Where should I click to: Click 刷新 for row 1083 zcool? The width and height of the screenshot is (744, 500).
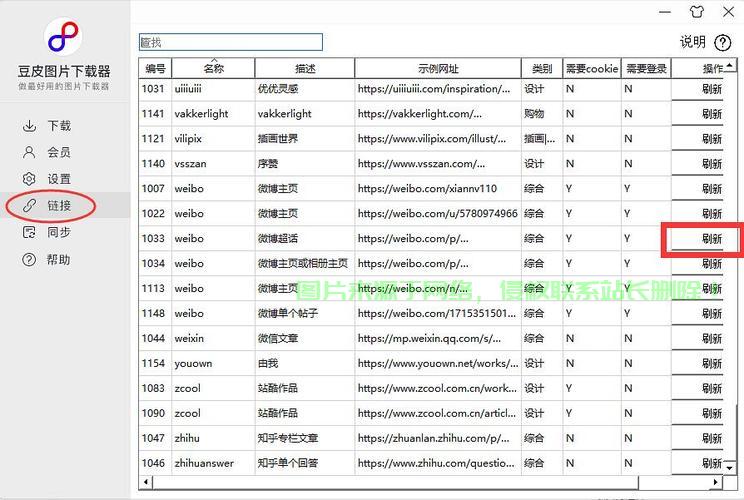click(712, 389)
